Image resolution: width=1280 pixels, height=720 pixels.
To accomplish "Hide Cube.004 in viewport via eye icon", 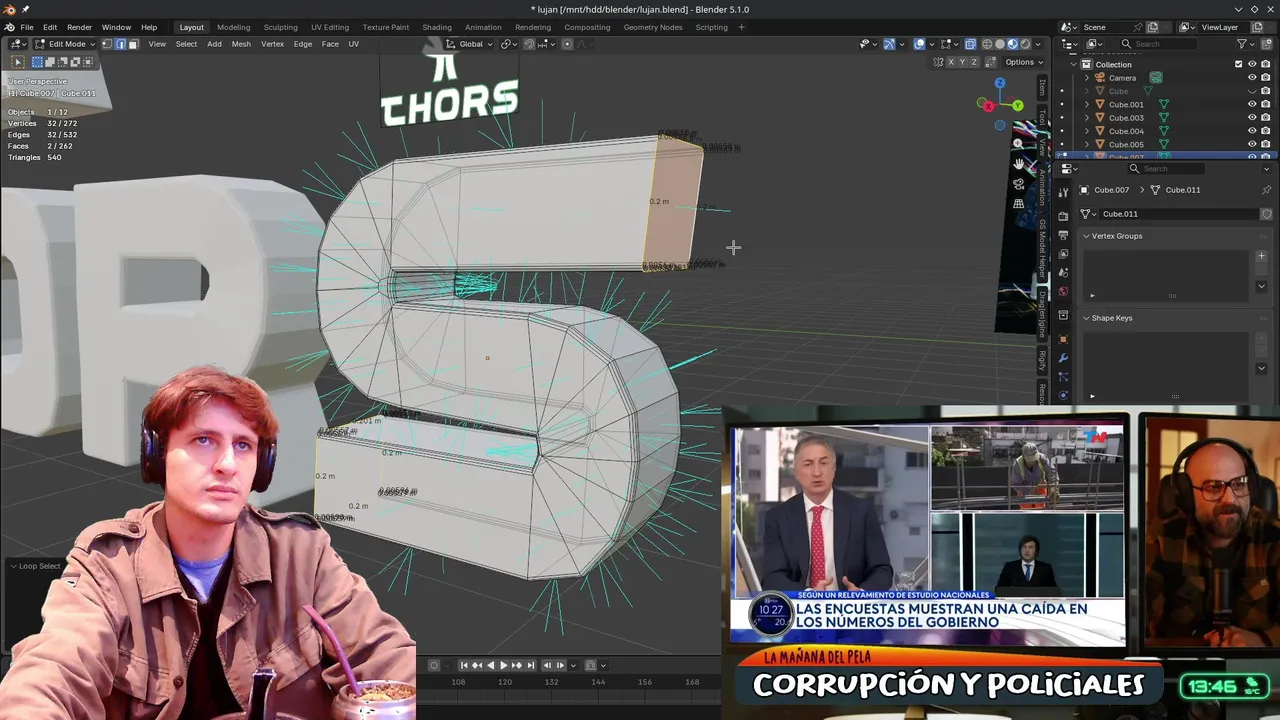I will click(1252, 131).
